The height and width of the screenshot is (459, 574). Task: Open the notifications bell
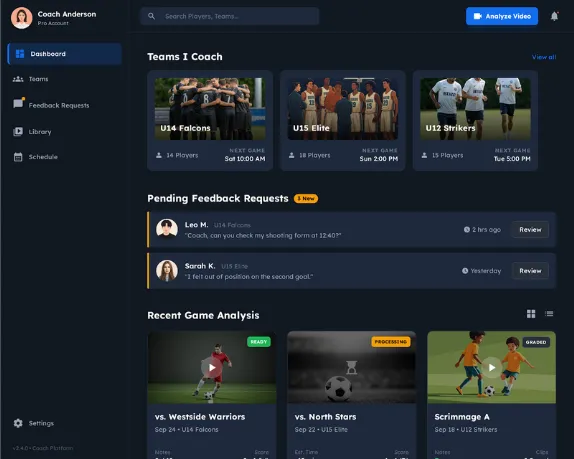(x=554, y=16)
